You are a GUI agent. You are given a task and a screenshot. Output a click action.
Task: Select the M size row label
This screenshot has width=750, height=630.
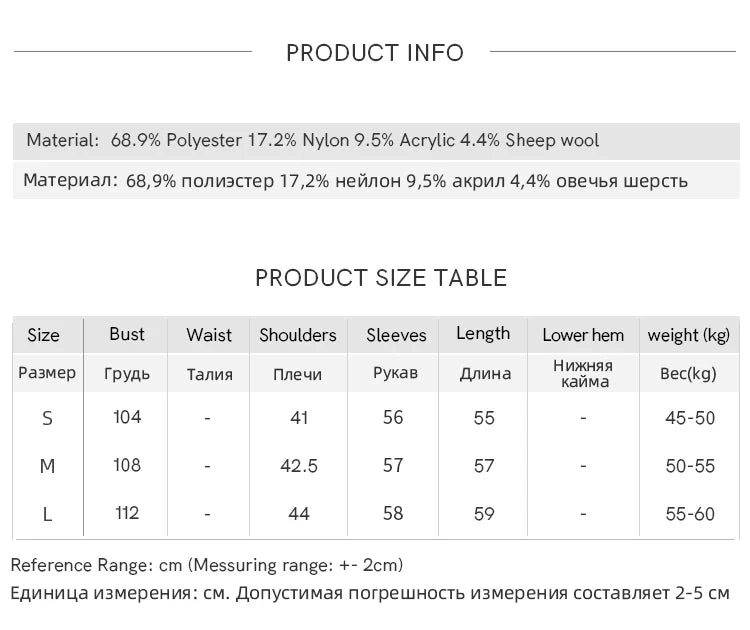pos(47,466)
